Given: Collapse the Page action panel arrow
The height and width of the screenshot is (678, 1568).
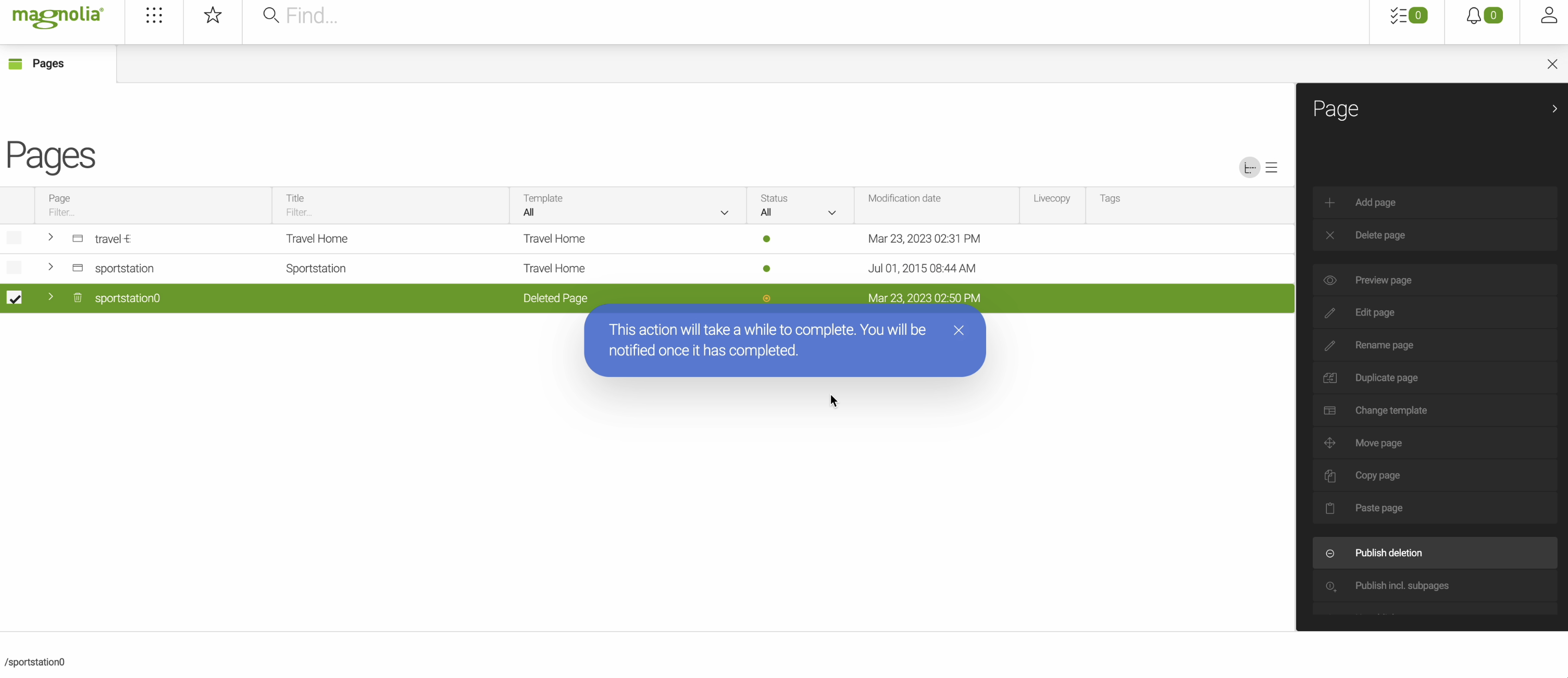Looking at the screenshot, I should click(1554, 109).
